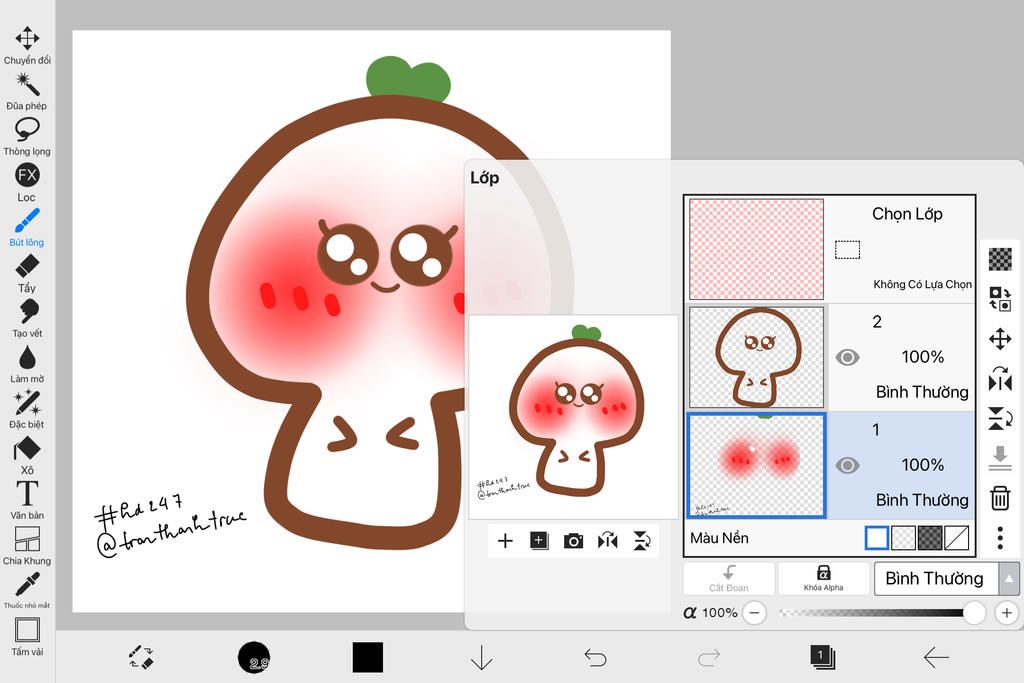Expand blend mode list with triangle arrow

click(x=1009, y=579)
